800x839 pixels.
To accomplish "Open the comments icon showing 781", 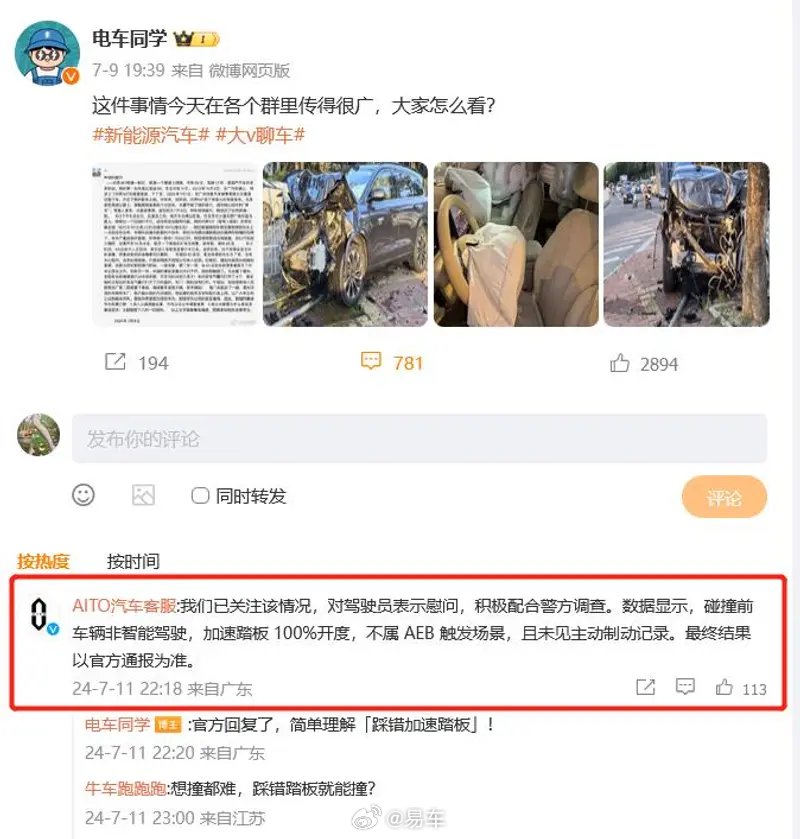I will coord(371,361).
